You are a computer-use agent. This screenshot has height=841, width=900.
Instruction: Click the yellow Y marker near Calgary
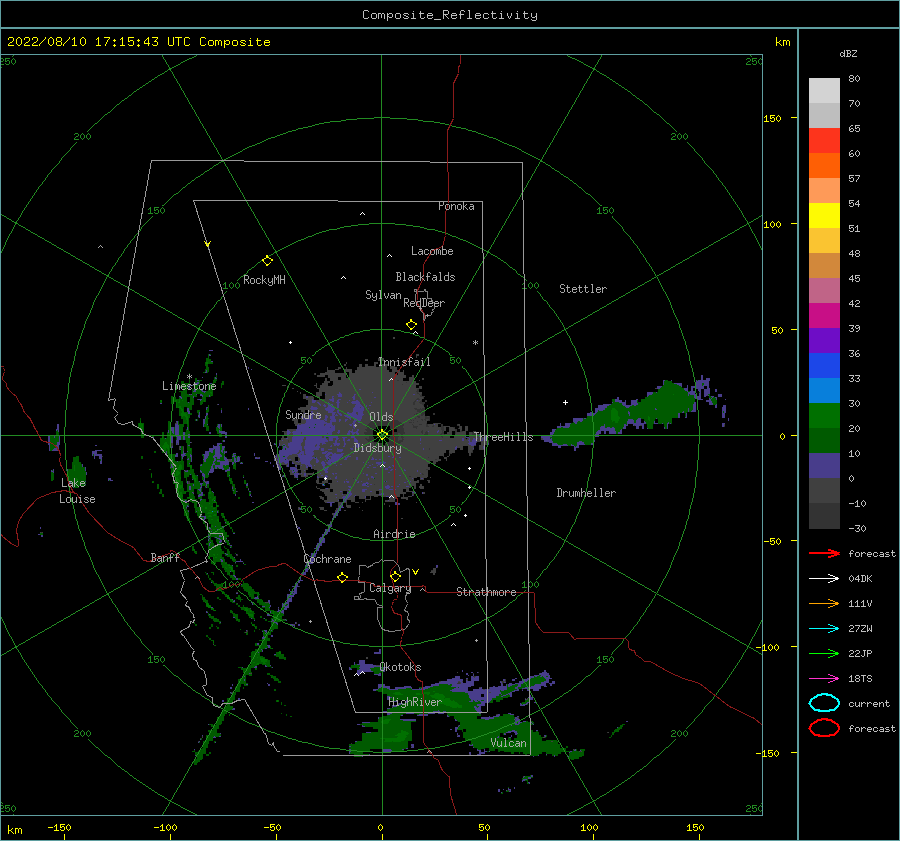[415, 572]
